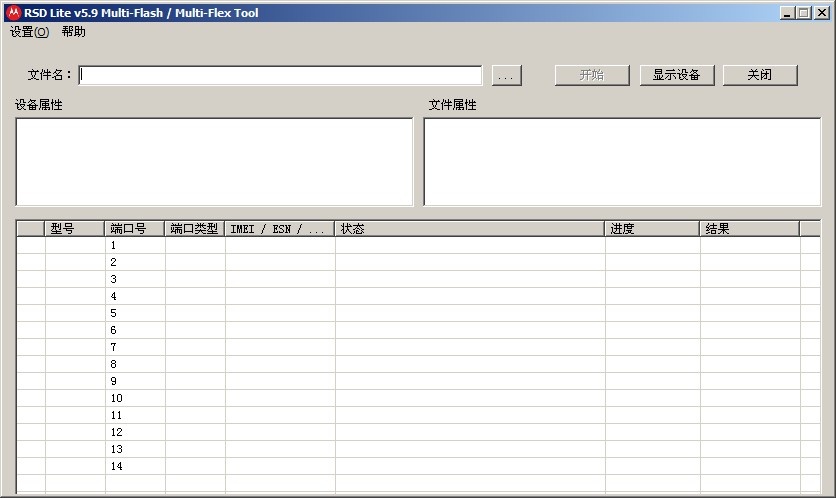Image resolution: width=836 pixels, height=498 pixels.
Task: Click the 进度 column header
Action: click(652, 229)
